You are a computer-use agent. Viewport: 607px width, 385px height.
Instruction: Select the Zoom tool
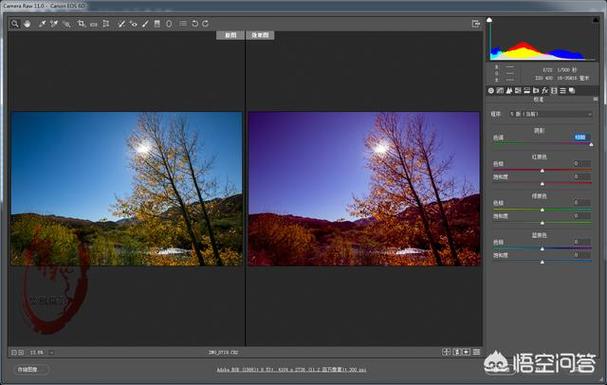[x=15, y=24]
